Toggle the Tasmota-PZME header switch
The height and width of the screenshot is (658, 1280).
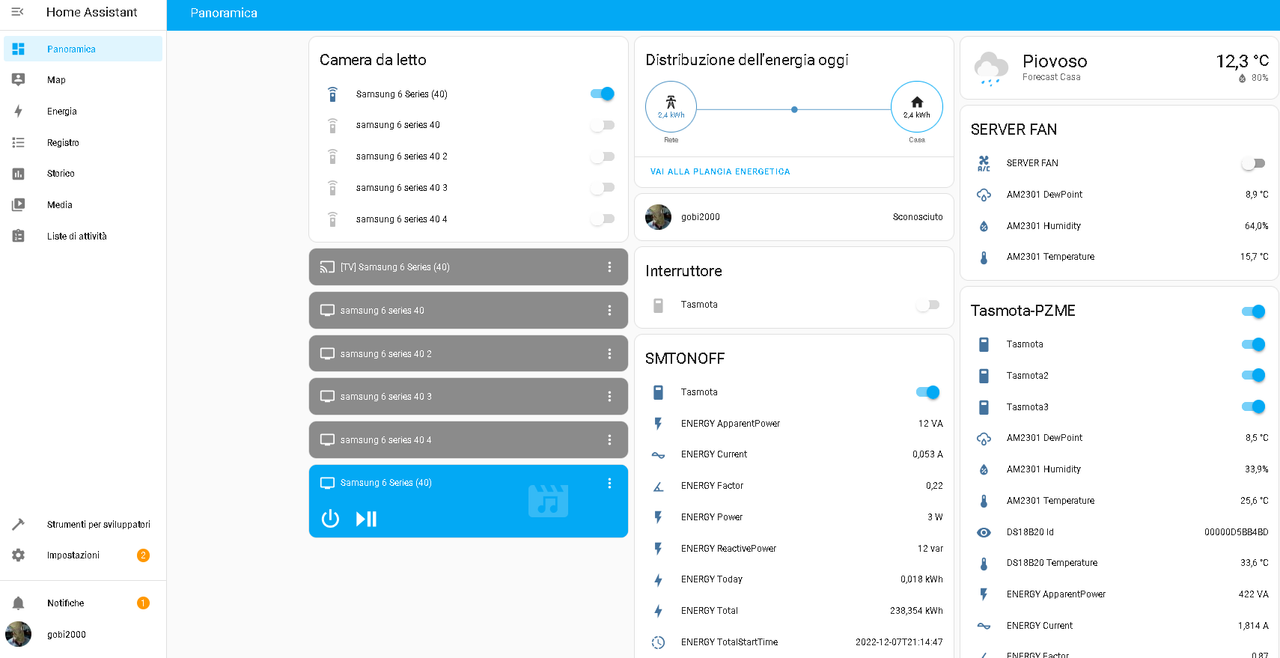(x=1253, y=311)
